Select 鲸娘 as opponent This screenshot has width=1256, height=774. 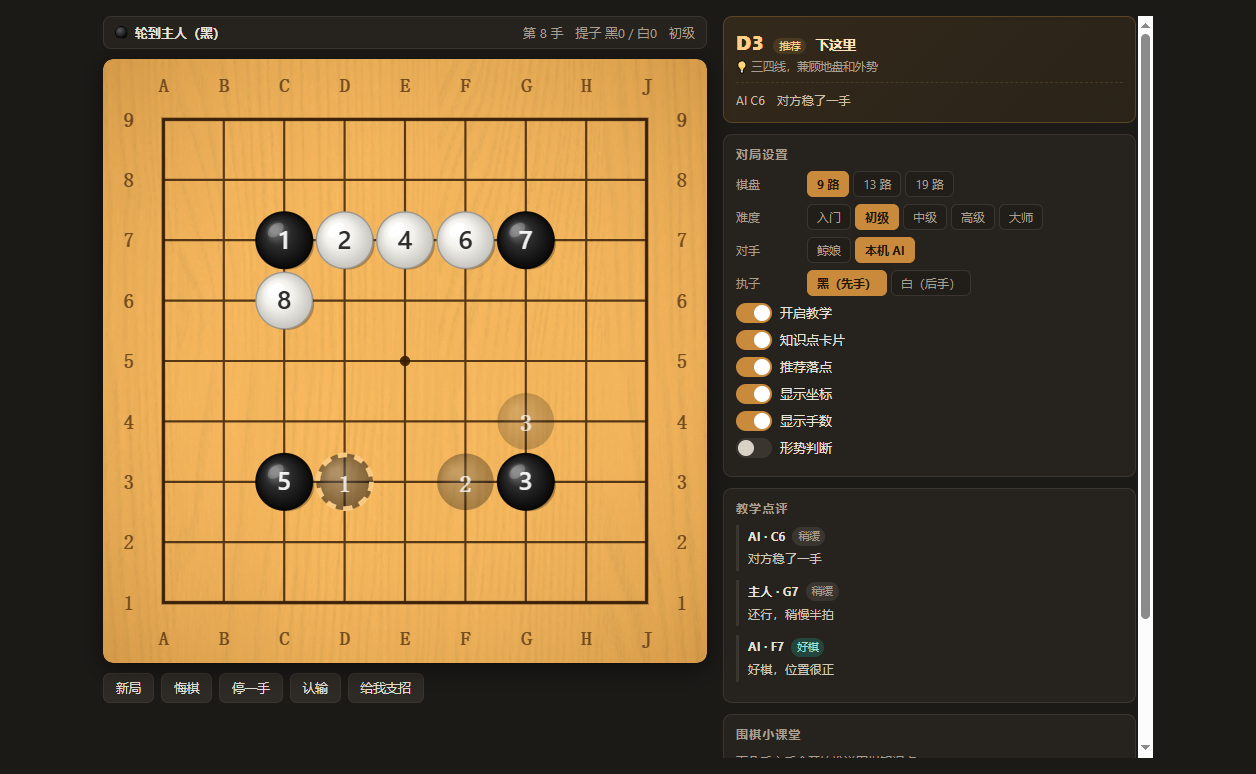click(829, 250)
